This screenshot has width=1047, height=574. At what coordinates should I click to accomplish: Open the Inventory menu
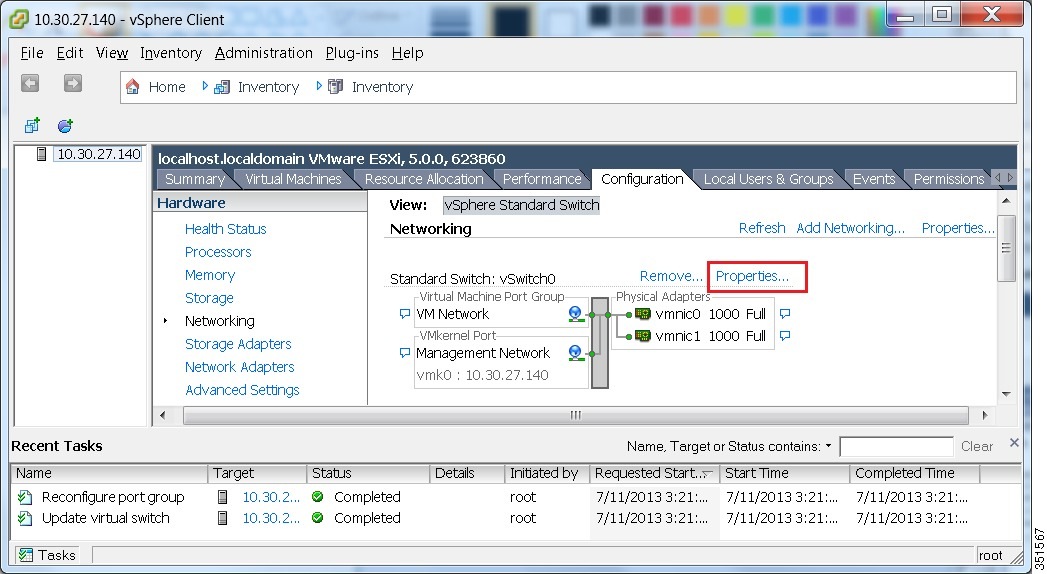click(x=171, y=53)
